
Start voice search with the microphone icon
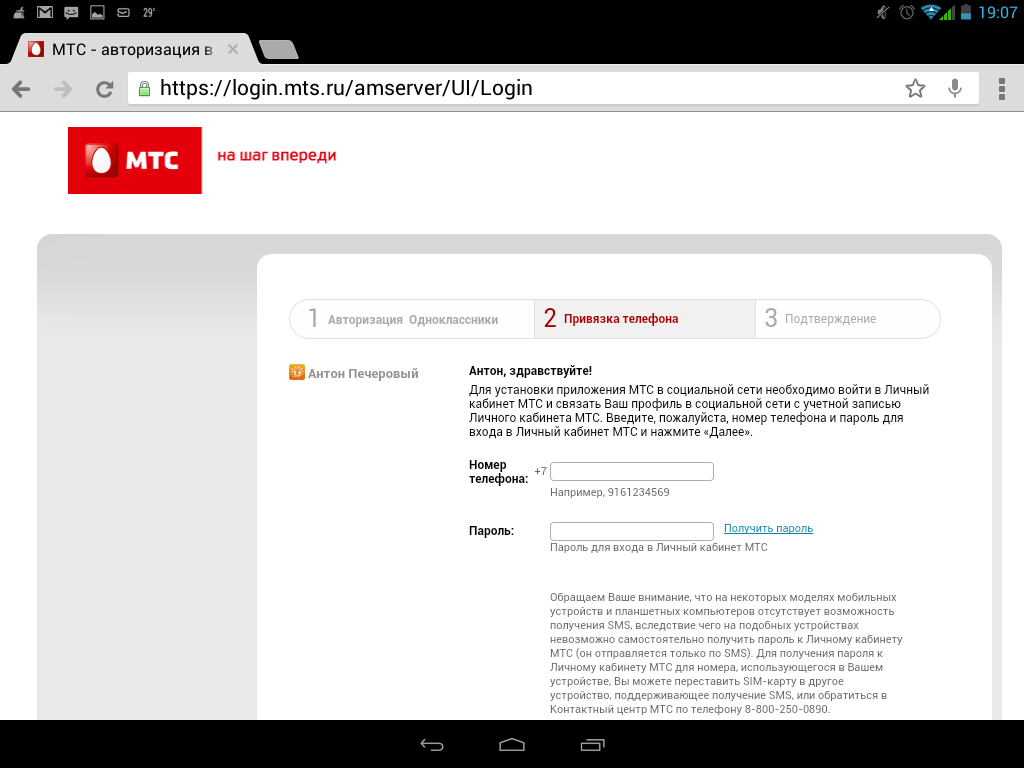(955, 88)
